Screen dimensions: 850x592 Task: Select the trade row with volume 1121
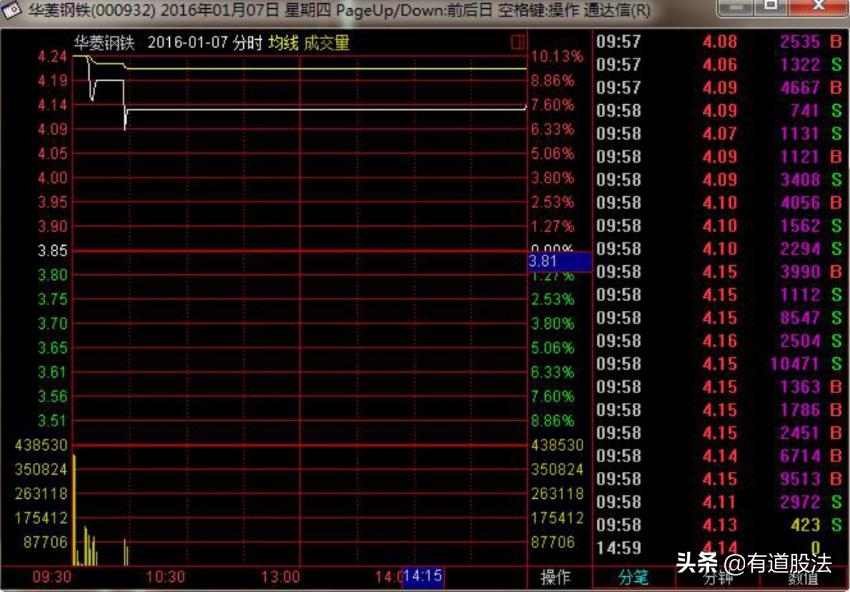point(720,156)
